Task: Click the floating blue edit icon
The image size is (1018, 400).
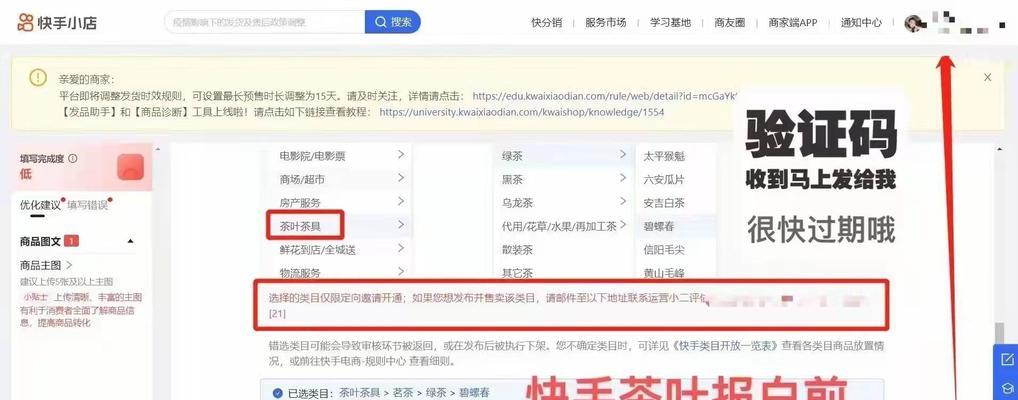Action: click(1006, 359)
